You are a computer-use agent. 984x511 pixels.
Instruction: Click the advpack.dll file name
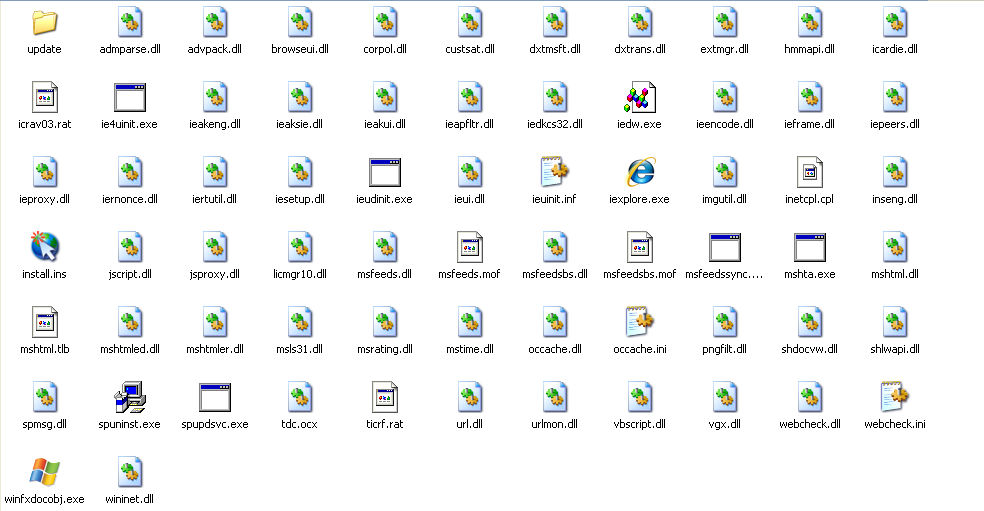click(215, 49)
